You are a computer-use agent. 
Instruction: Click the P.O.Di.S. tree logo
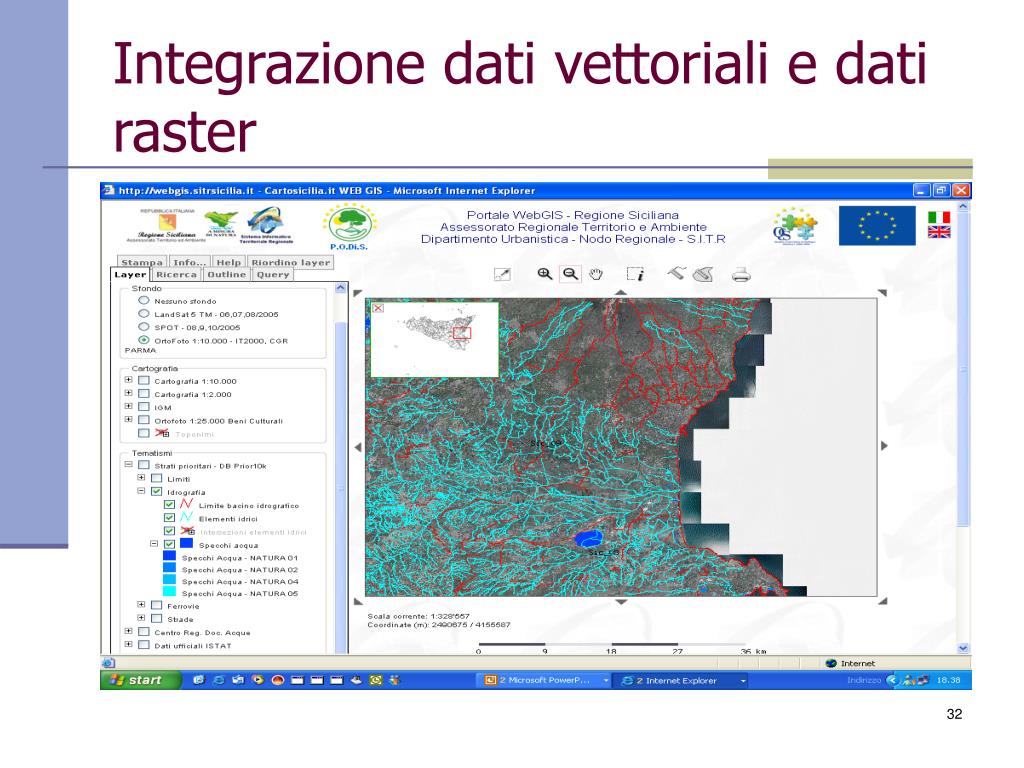pyautogui.click(x=349, y=227)
